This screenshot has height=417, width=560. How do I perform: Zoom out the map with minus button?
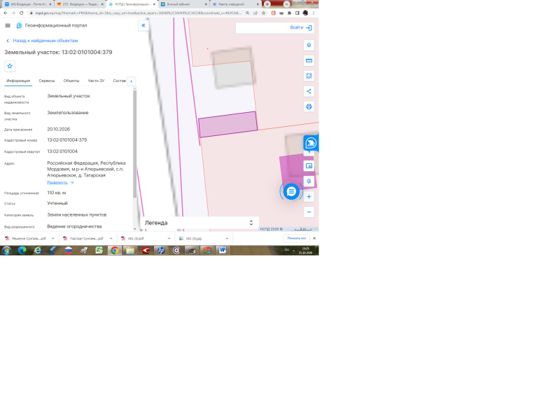(x=309, y=212)
